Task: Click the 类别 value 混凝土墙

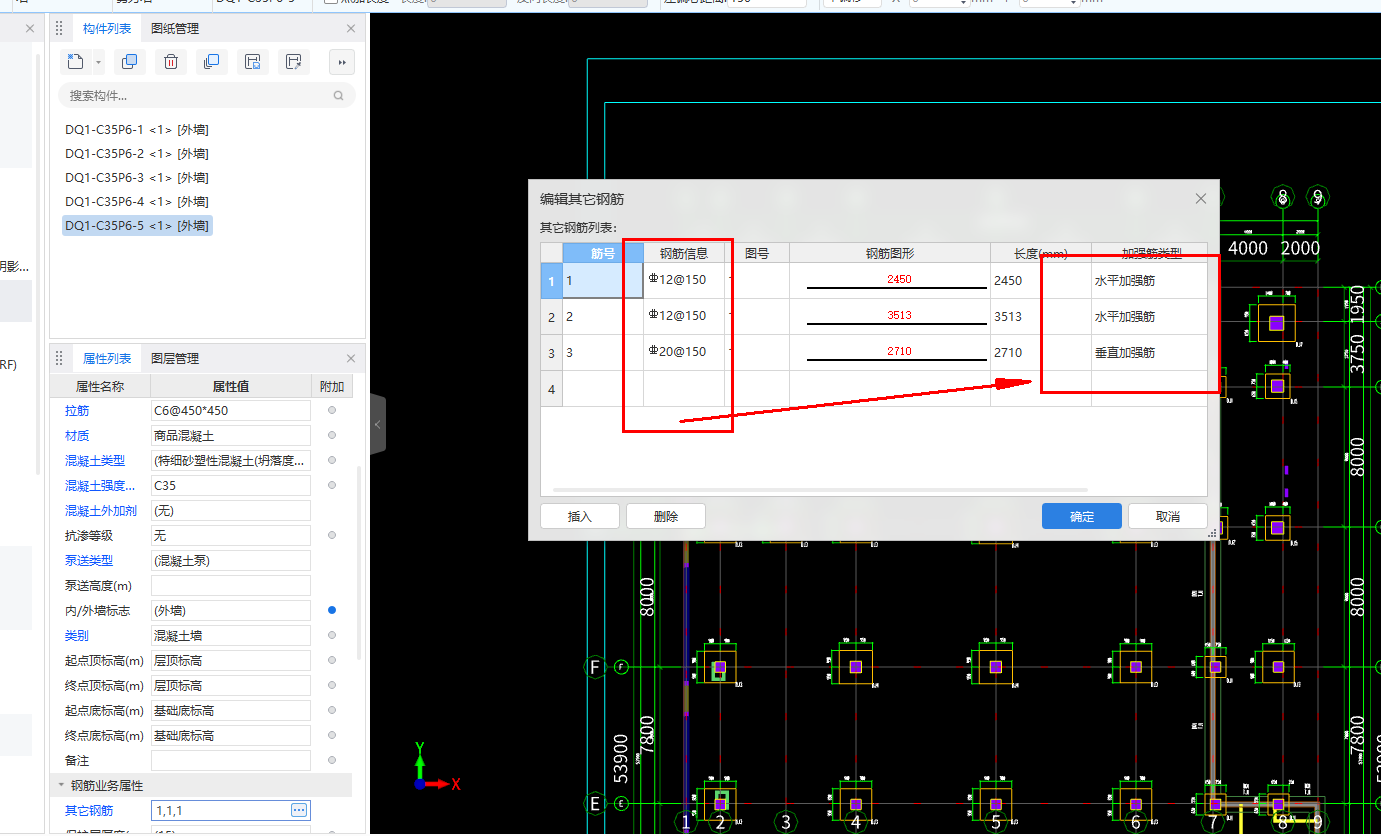Action: [x=230, y=635]
